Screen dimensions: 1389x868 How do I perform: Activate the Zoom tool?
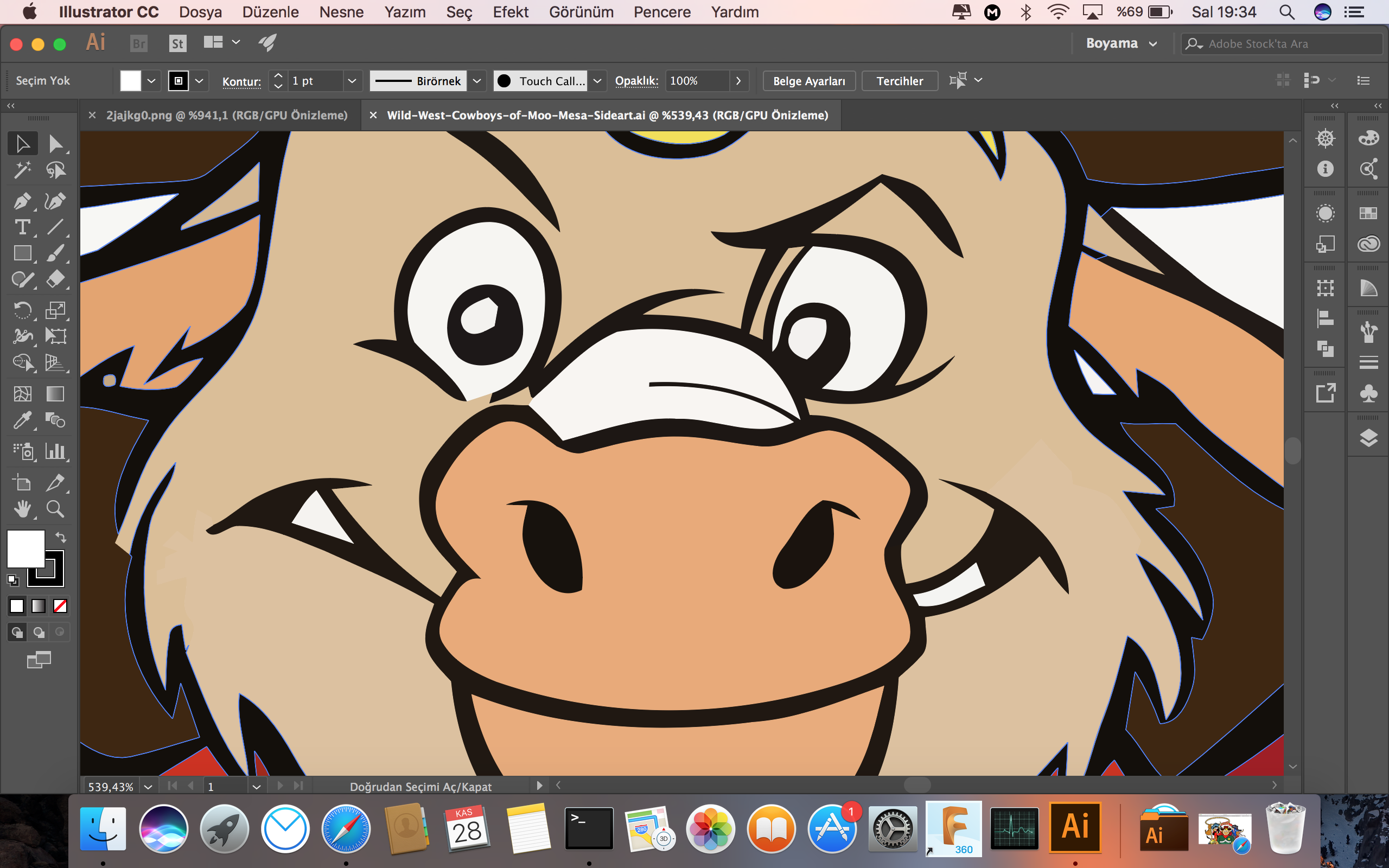(x=55, y=509)
